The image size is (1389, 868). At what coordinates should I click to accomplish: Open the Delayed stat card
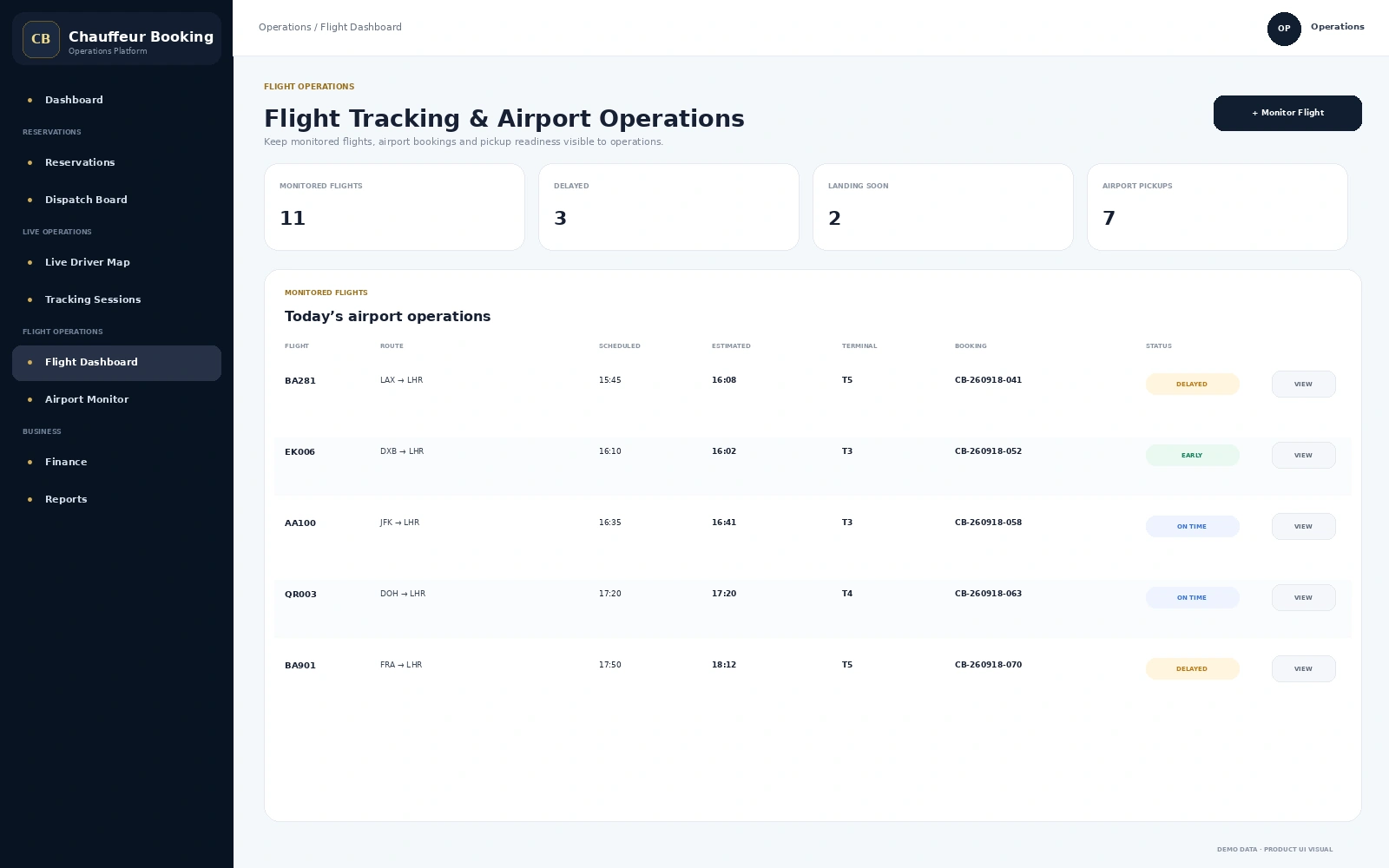tap(668, 207)
